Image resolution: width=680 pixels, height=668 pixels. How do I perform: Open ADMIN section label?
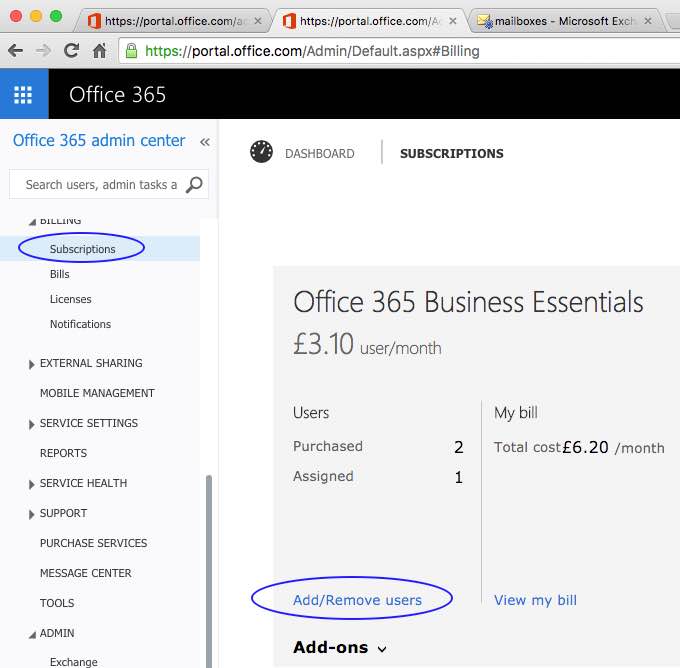(57, 633)
